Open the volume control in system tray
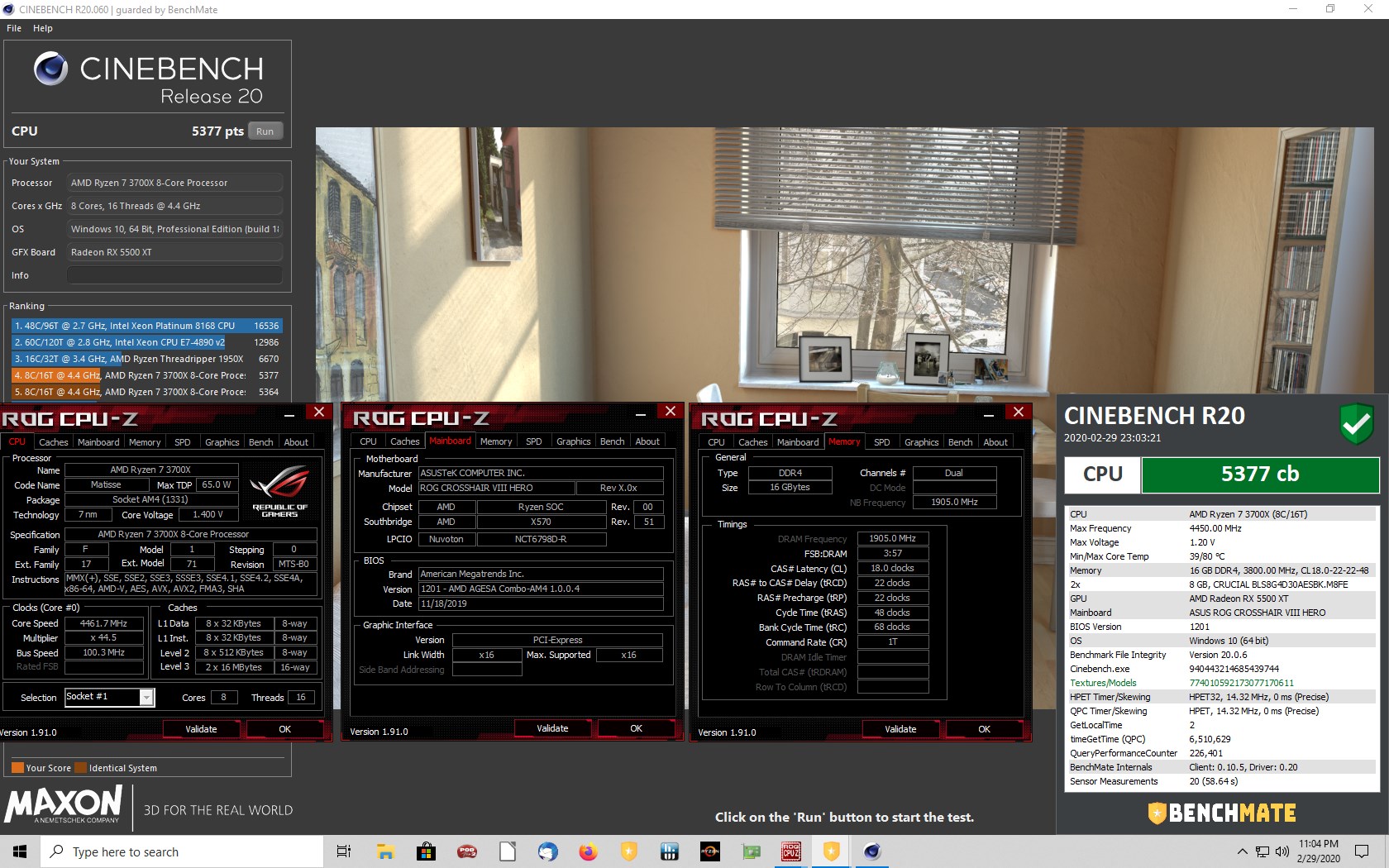Image resolution: width=1389 pixels, height=868 pixels. pyautogui.click(x=1282, y=851)
